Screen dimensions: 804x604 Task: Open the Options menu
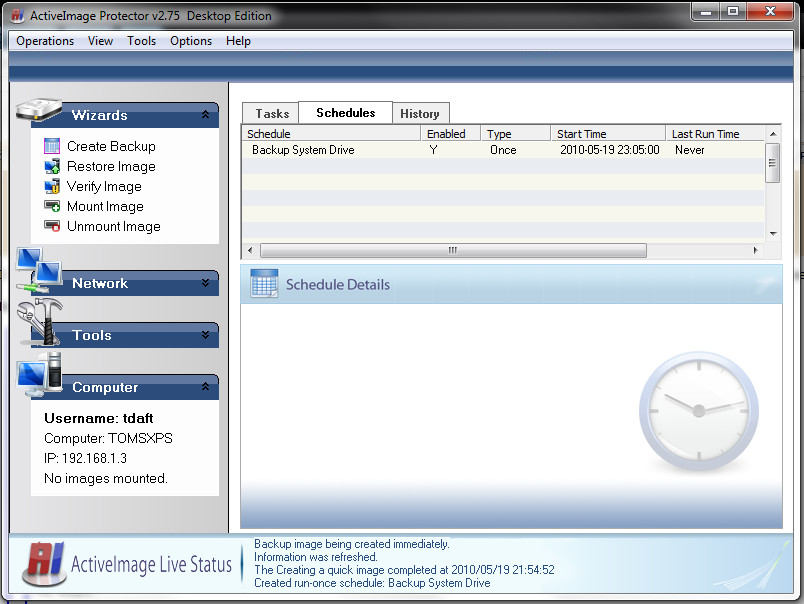pos(190,41)
